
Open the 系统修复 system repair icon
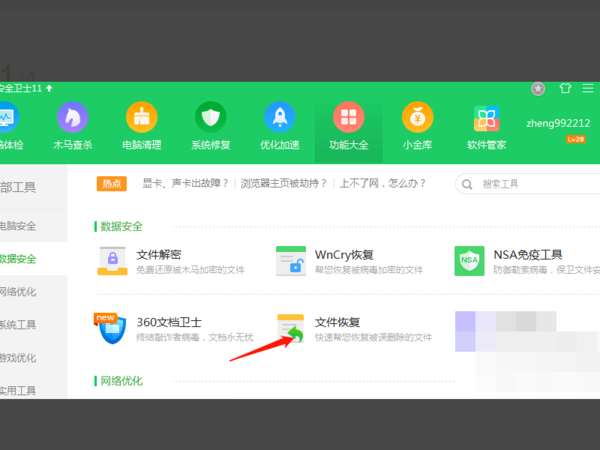(211, 118)
